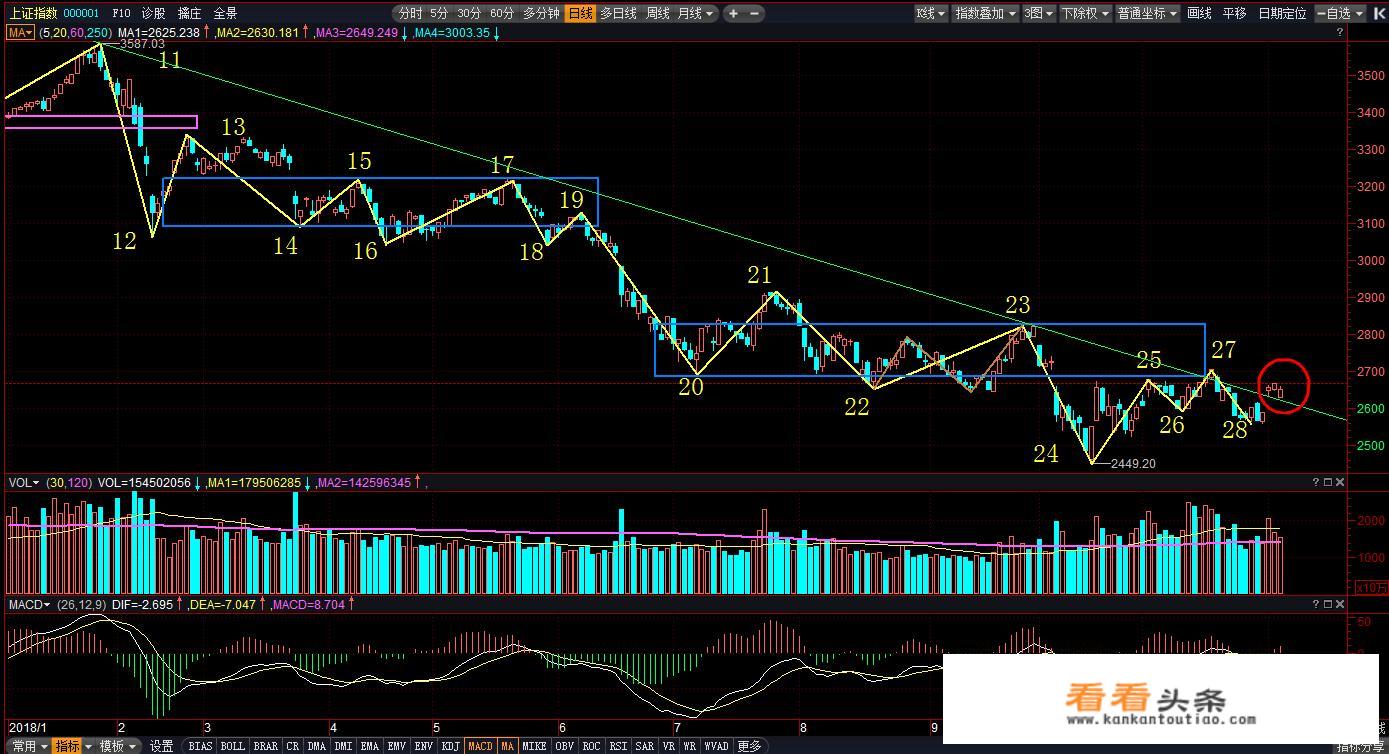Select the 30分 period
The height and width of the screenshot is (754, 1389).
click(469, 14)
